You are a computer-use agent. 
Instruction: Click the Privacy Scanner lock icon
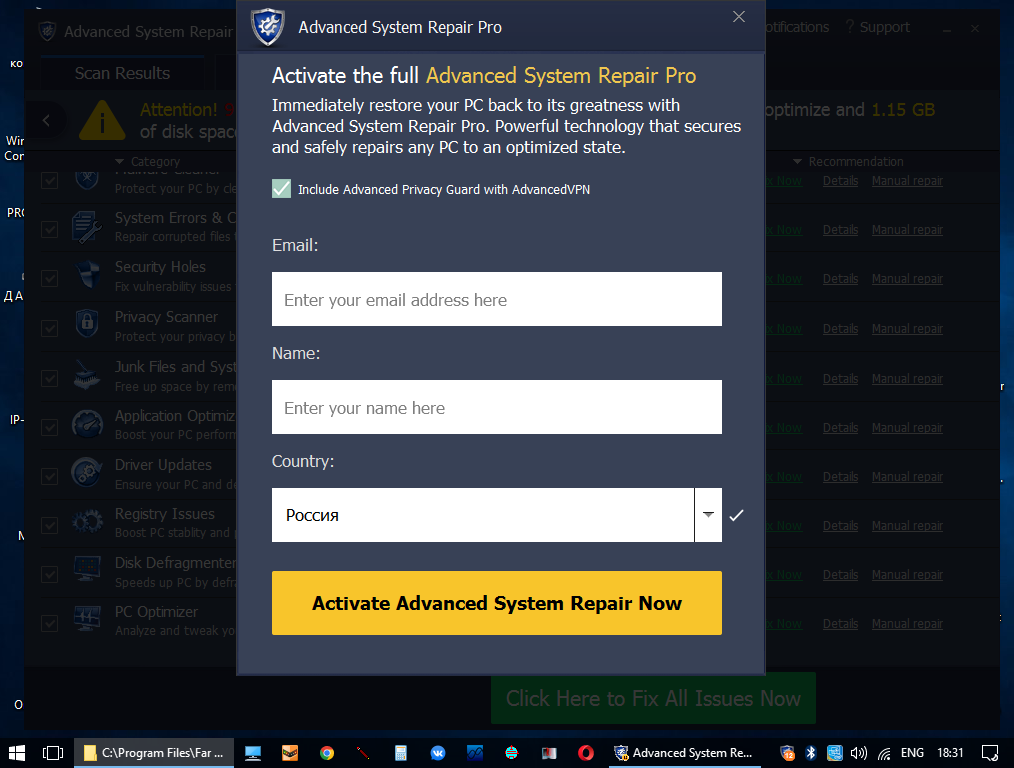pyautogui.click(x=87, y=323)
